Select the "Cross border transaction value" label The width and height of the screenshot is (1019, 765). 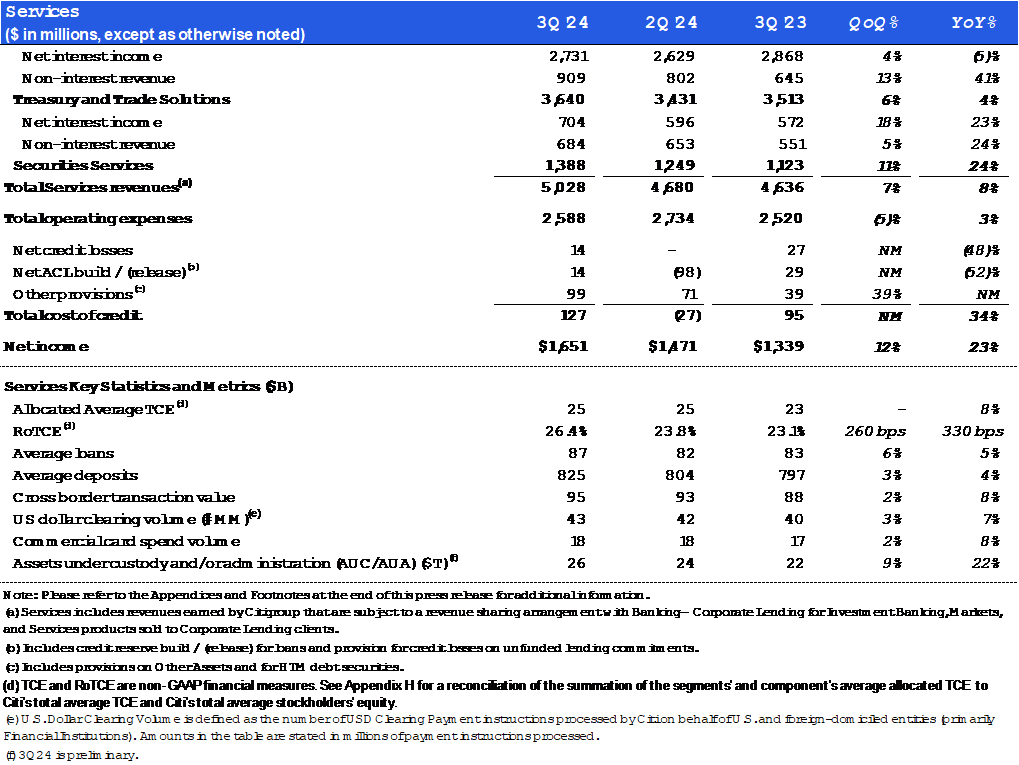point(124,497)
